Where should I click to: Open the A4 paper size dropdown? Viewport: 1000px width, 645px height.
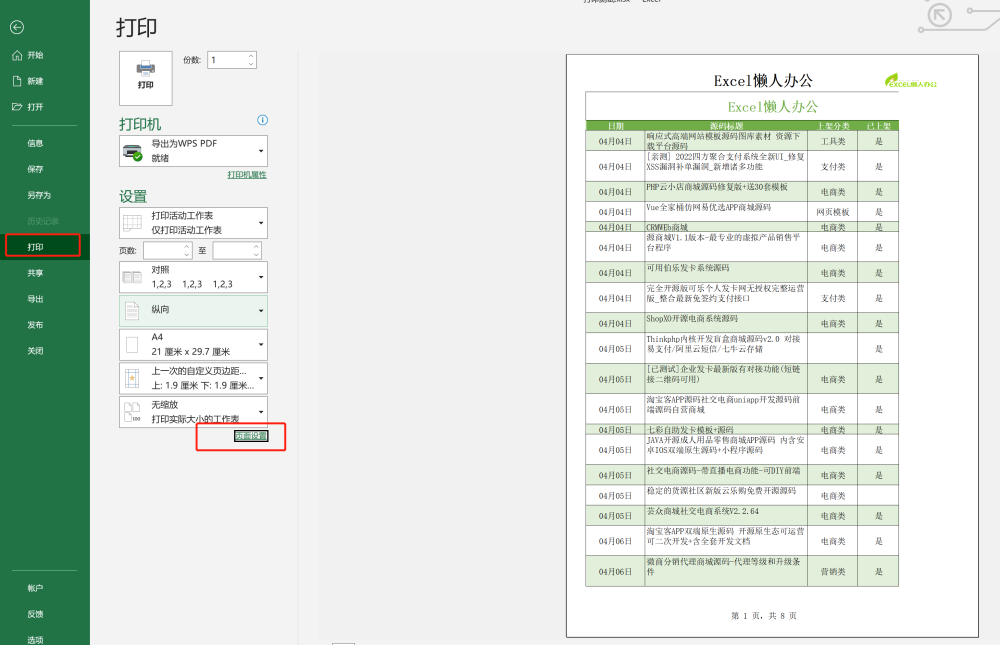[x=193, y=345]
